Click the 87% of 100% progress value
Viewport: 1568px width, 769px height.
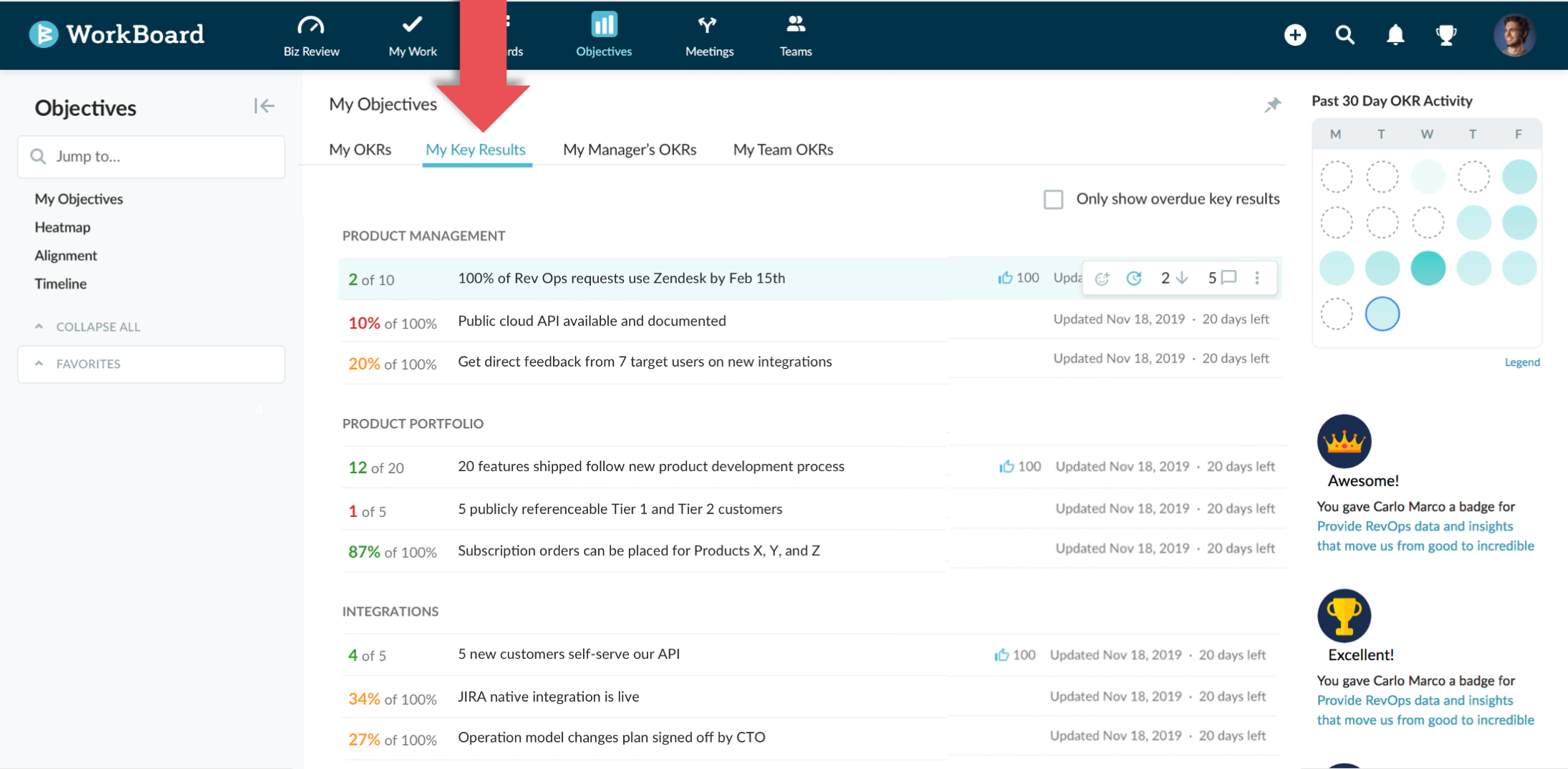(x=392, y=552)
